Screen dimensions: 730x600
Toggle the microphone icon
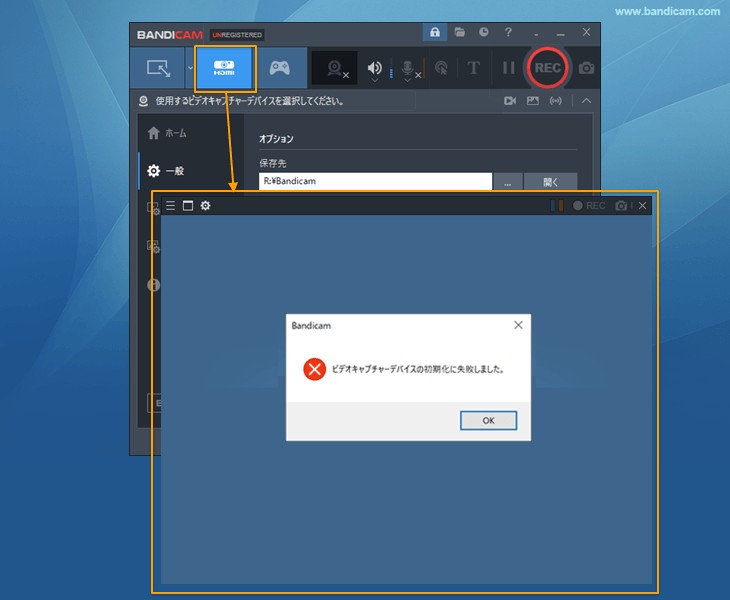click(x=408, y=67)
